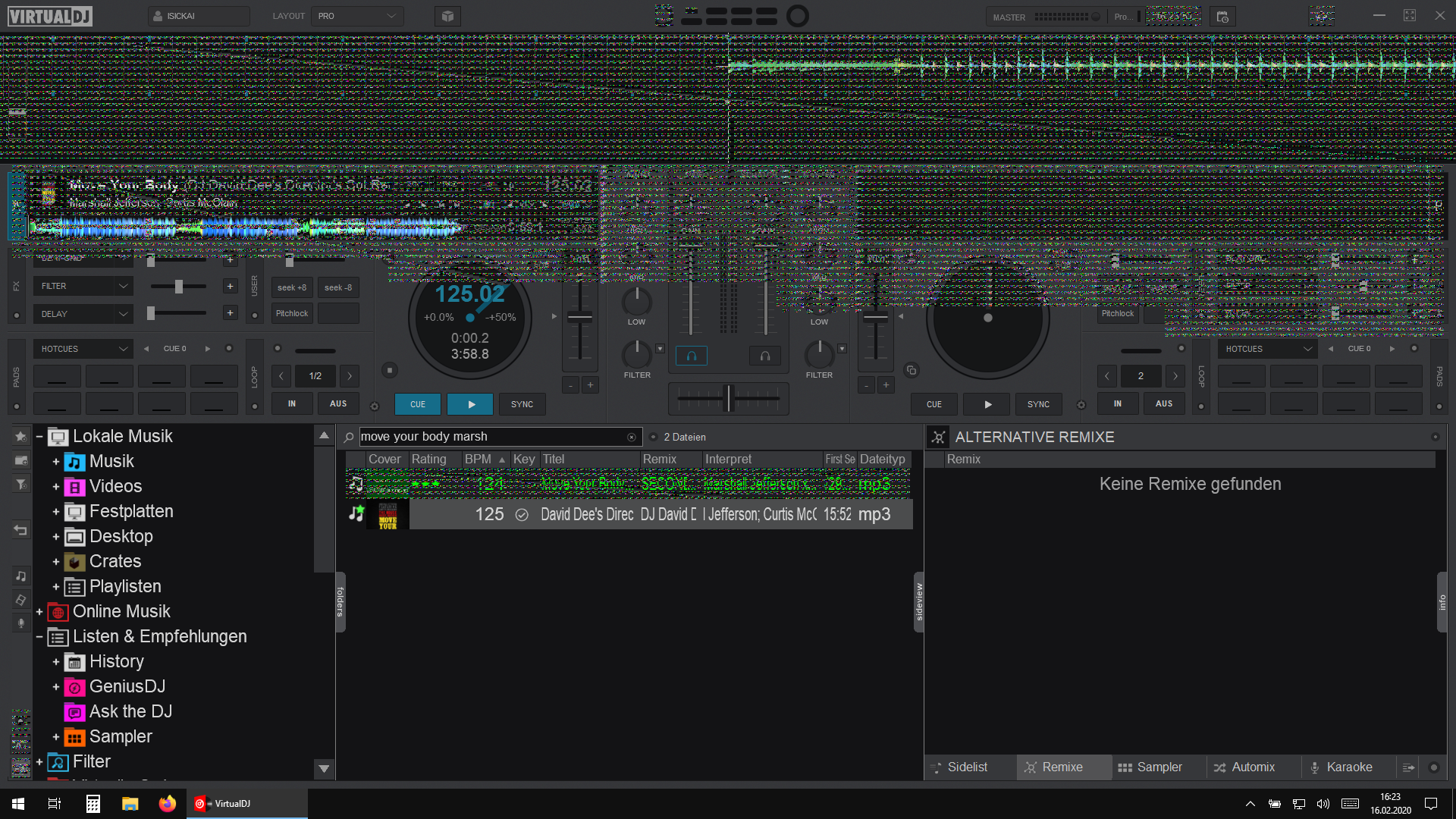1456x819 pixels.
Task: Open the master recording settings icon
Action: [x=1222, y=17]
